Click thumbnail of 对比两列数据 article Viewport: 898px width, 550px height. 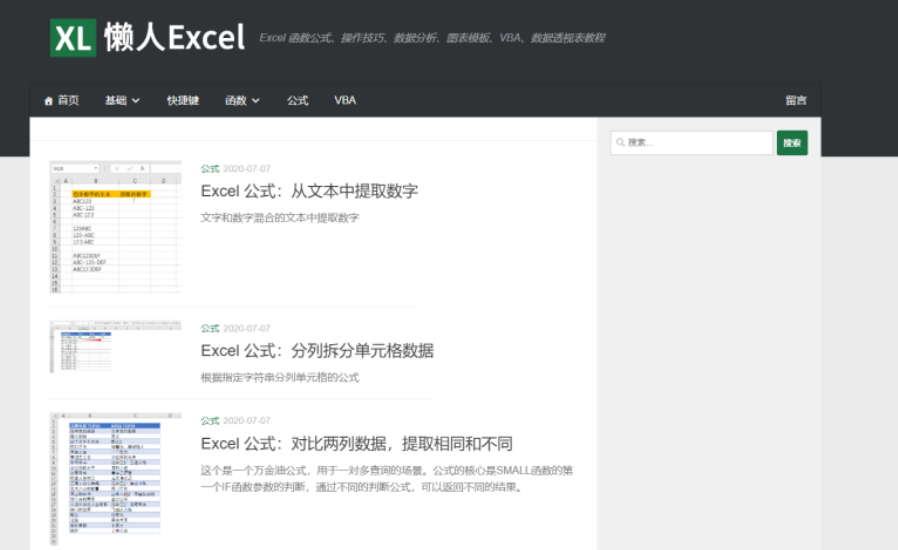click(115, 473)
